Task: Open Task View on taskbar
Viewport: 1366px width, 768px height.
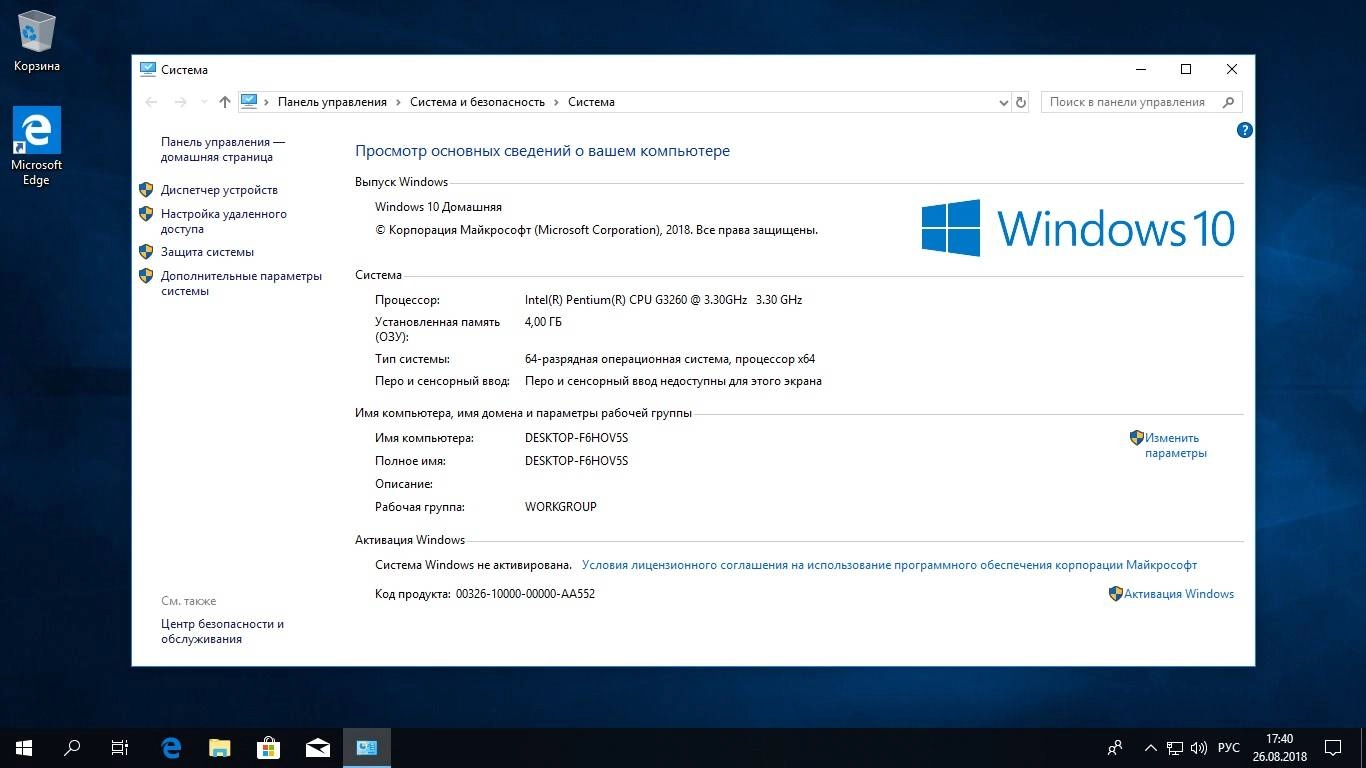Action: pos(120,748)
